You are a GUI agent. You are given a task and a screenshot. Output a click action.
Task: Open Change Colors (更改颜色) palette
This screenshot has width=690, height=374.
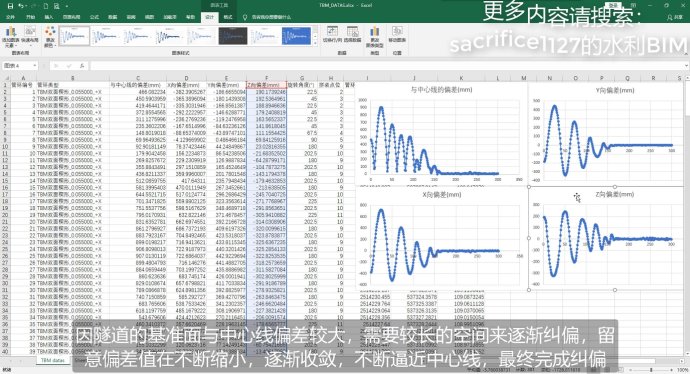point(50,36)
